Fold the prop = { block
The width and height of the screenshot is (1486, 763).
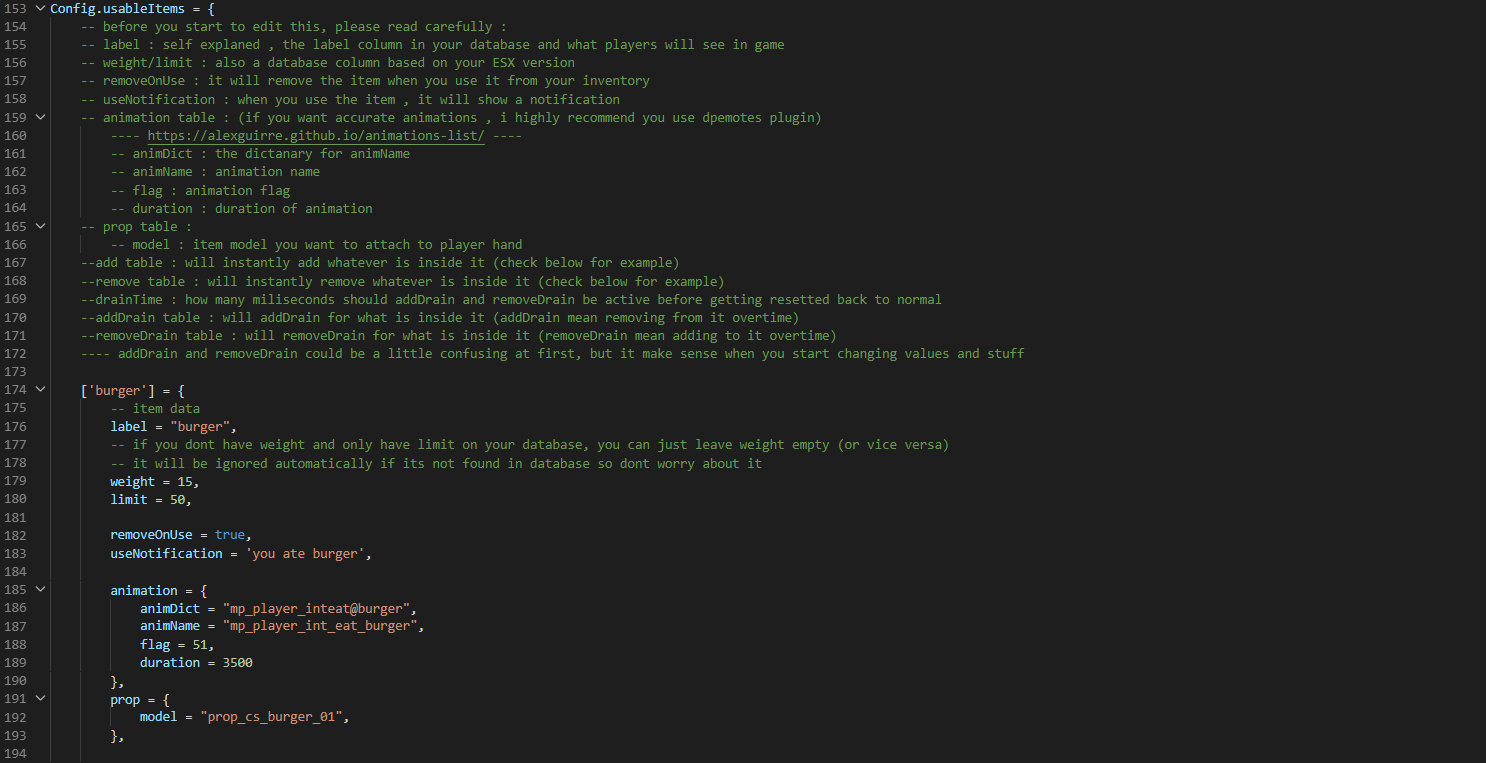pyautogui.click(x=39, y=699)
